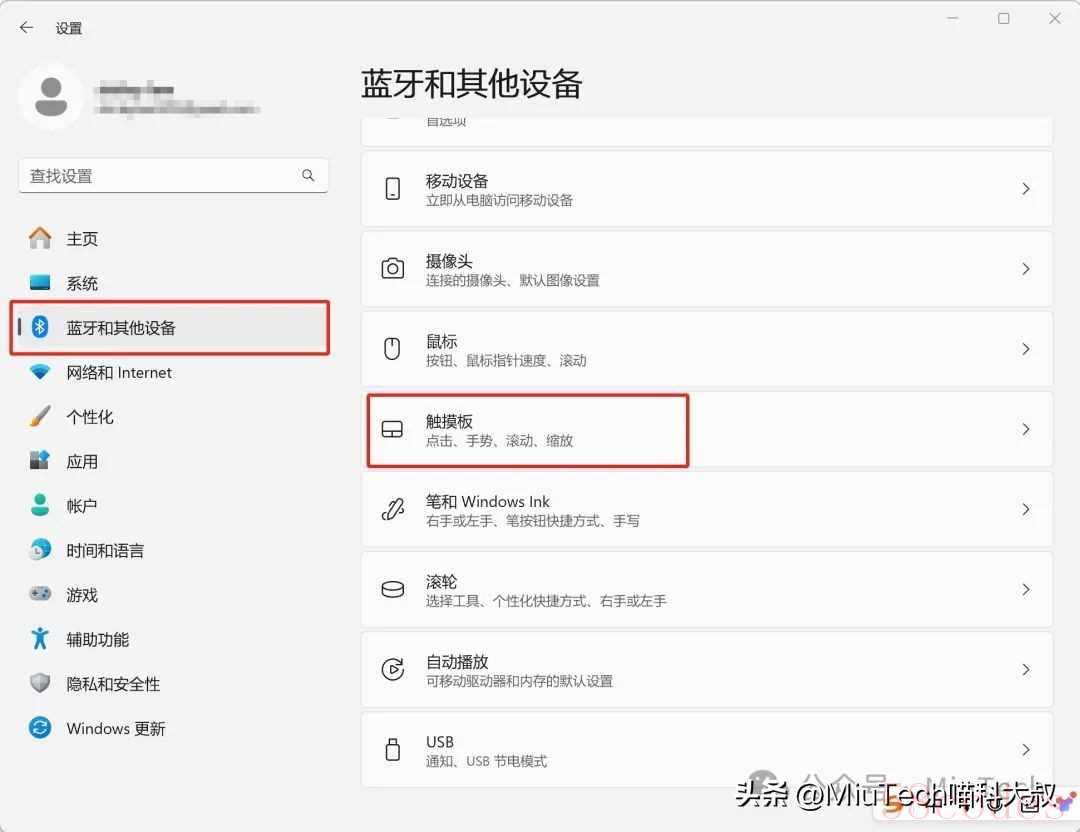Open 鼠标 settings title
Viewport: 1080px width, 832px height.
pos(442,342)
